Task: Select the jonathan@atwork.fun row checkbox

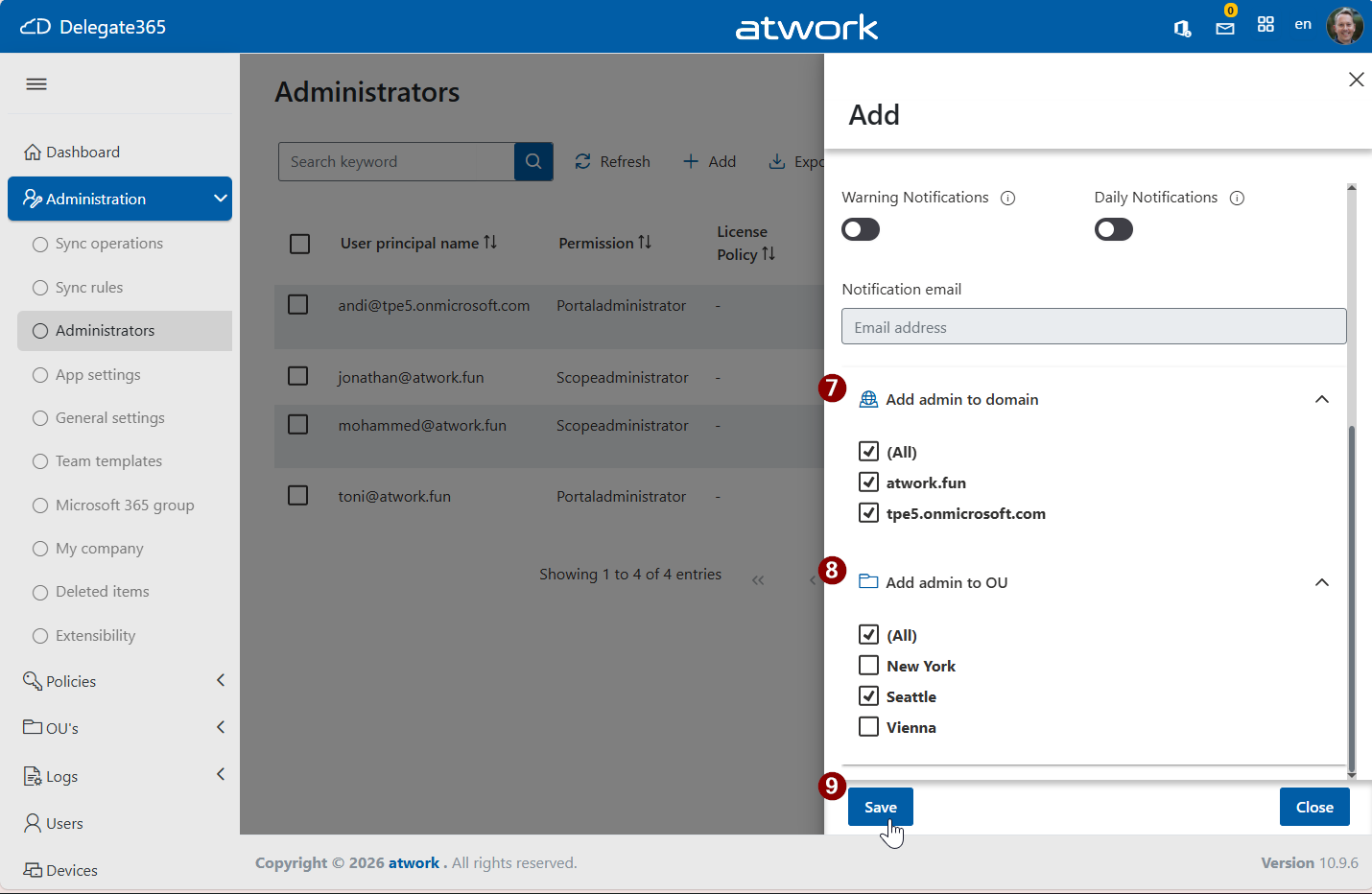Action: pyautogui.click(x=297, y=376)
